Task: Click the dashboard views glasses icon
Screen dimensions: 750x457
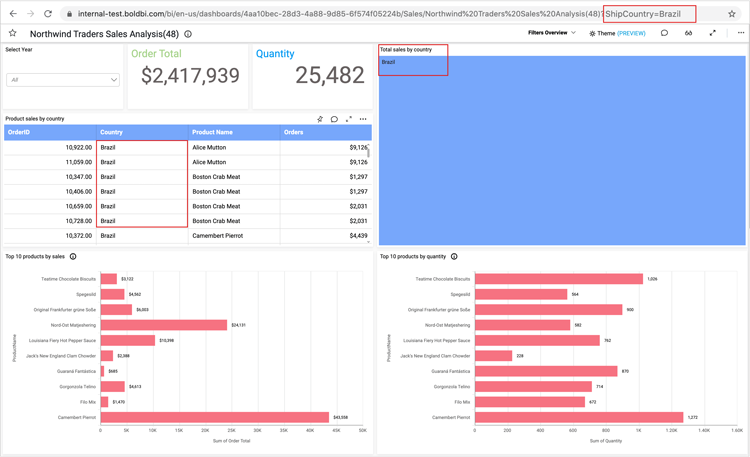Action: pyautogui.click(x=688, y=33)
